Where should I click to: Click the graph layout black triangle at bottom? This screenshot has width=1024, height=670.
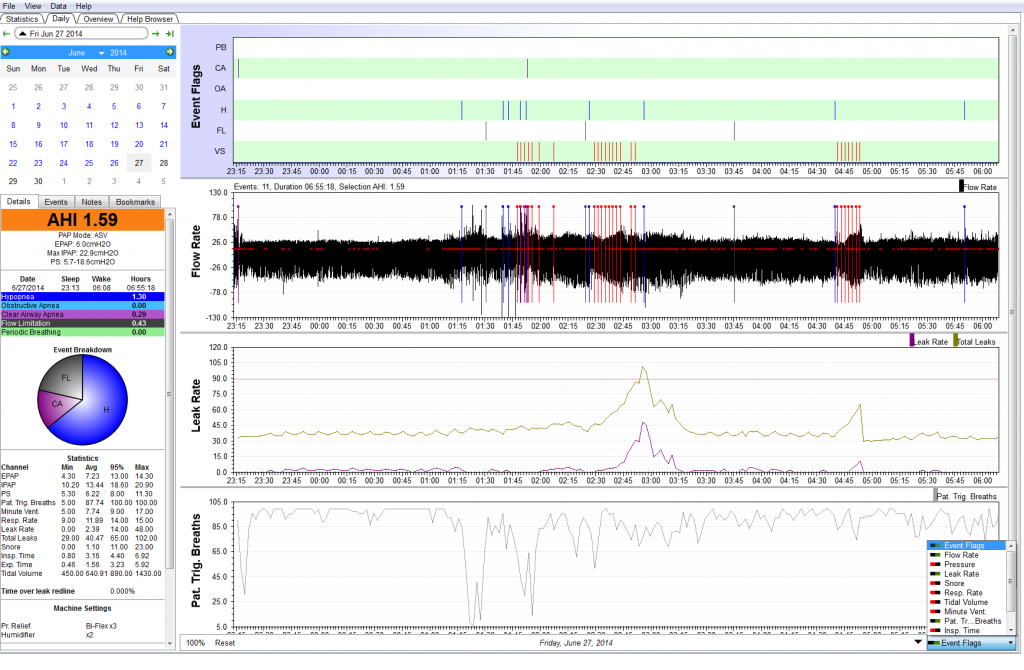click(x=918, y=643)
